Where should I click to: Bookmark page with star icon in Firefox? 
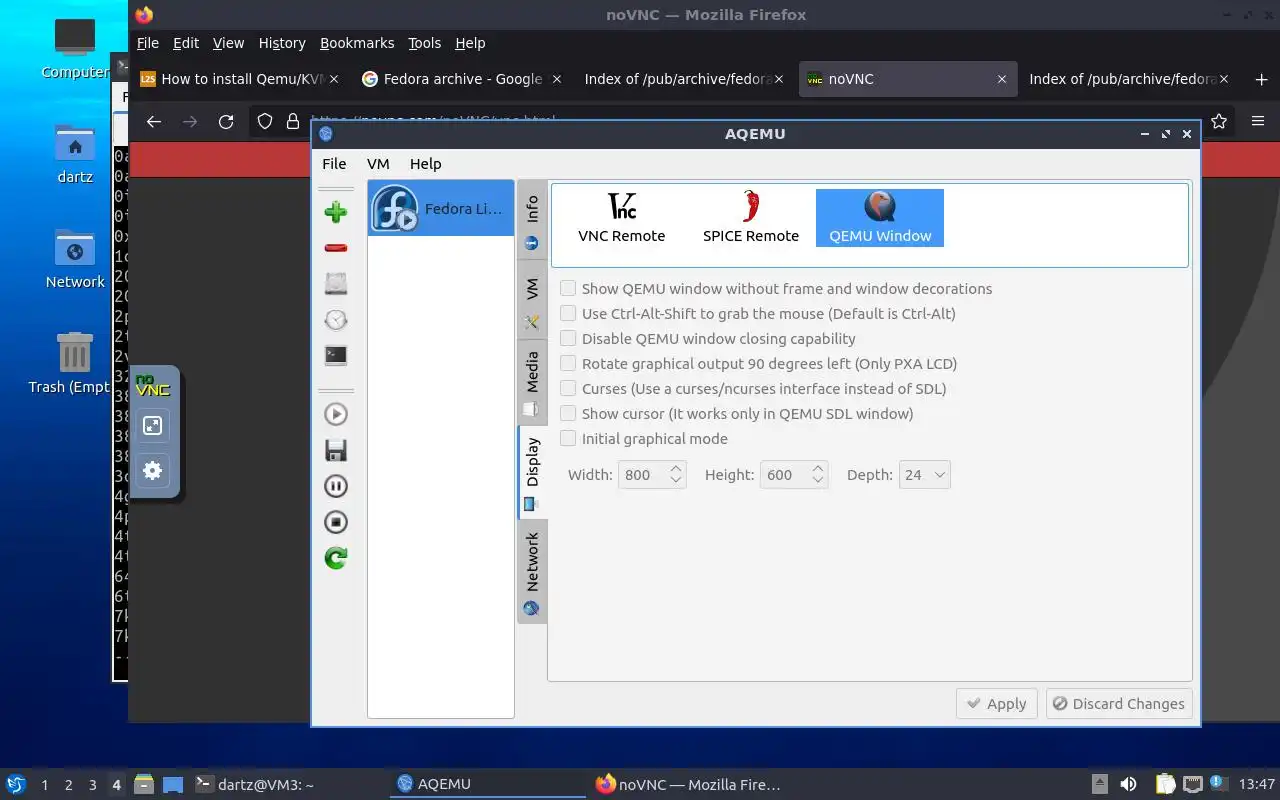[1218, 121]
